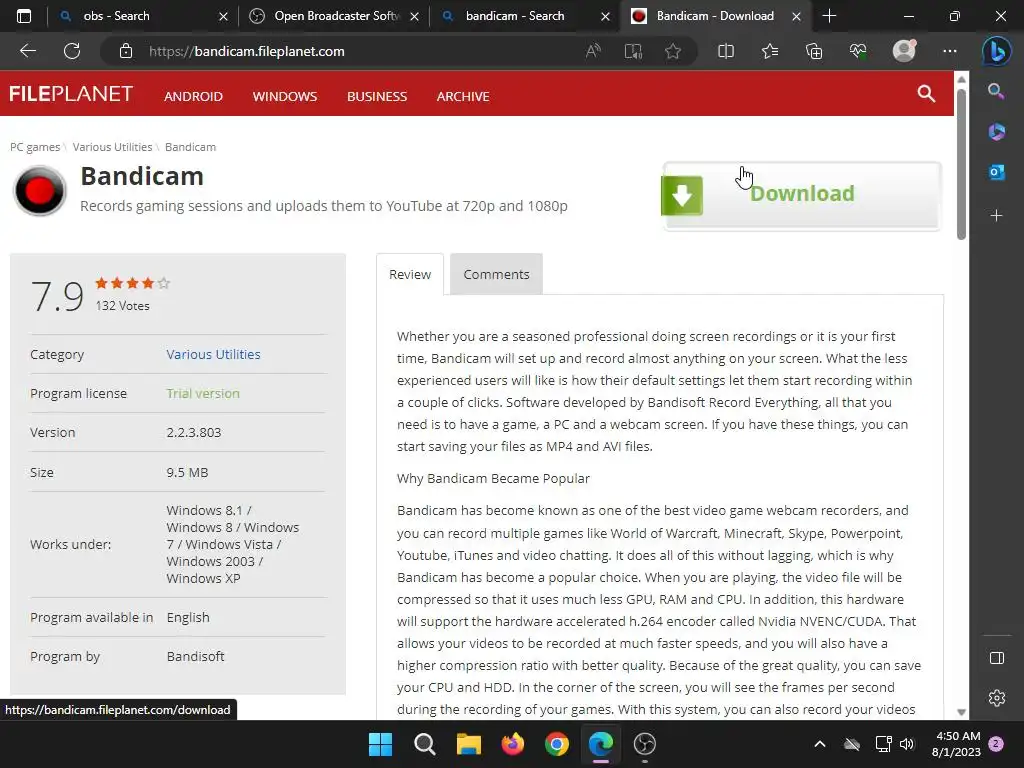1024x768 pixels.
Task: Open the Windows Start menu
Action: 380,744
